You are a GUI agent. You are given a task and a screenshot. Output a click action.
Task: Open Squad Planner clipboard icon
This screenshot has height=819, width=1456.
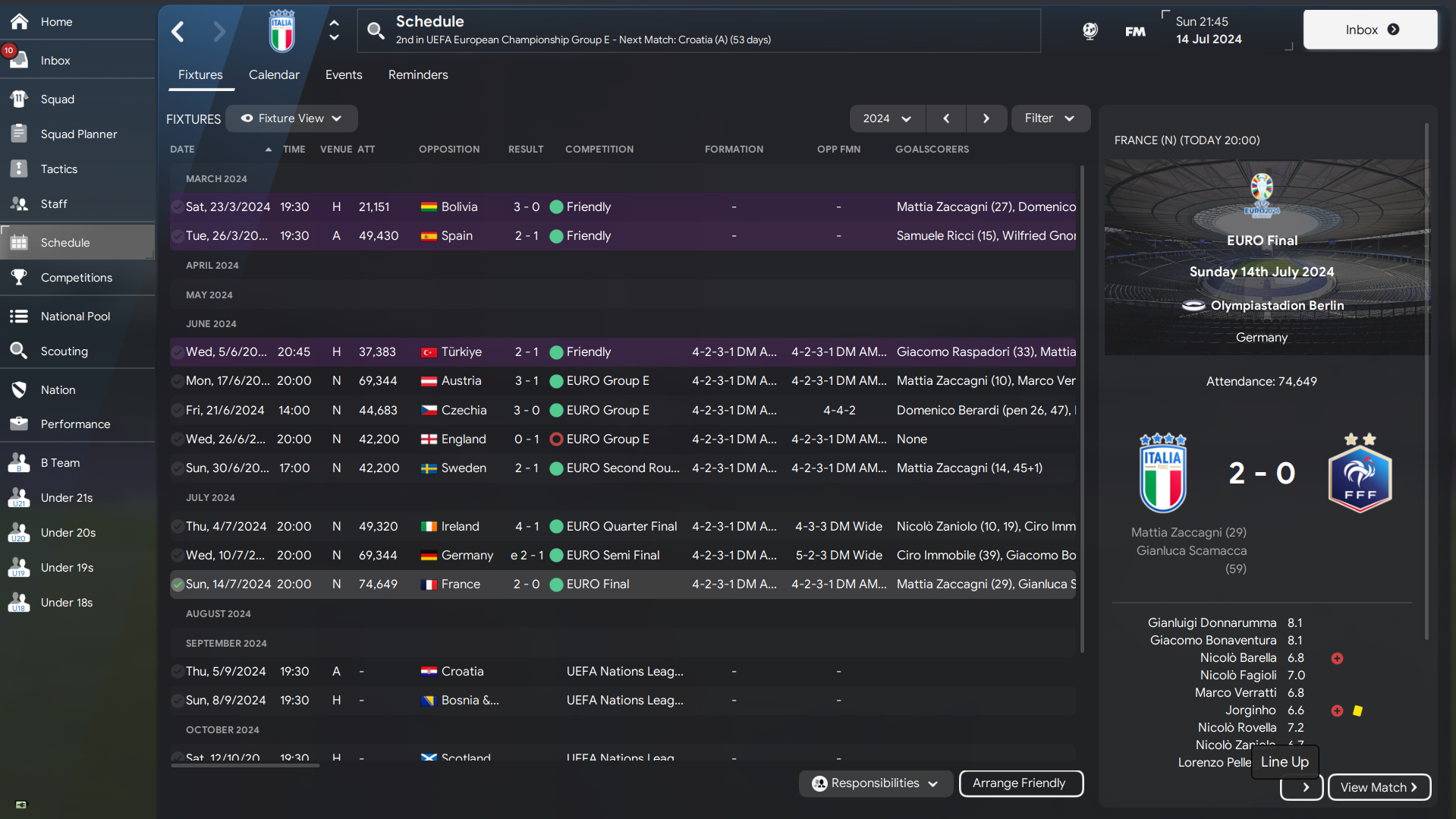(20, 134)
